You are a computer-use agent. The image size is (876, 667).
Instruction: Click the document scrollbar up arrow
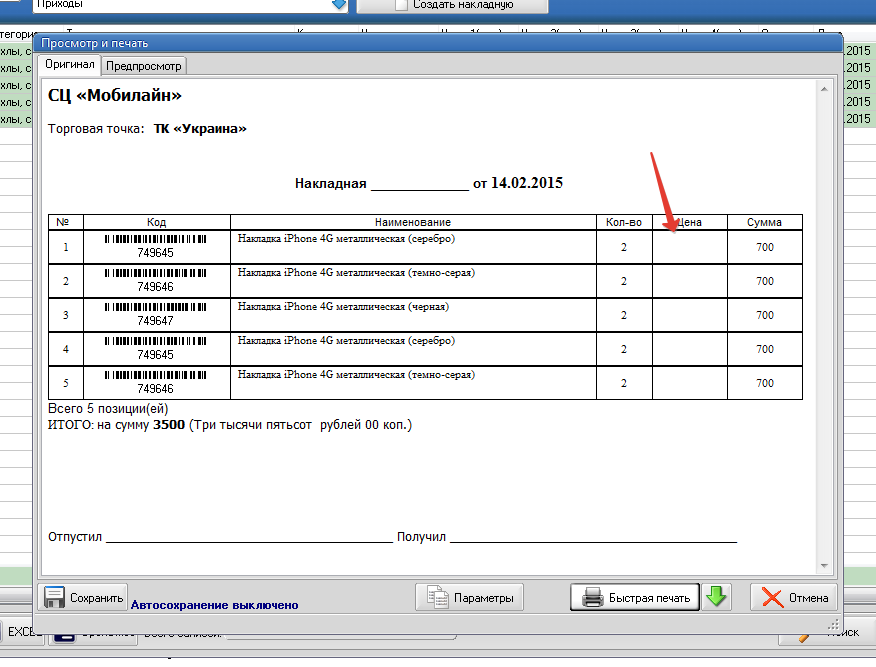(825, 88)
